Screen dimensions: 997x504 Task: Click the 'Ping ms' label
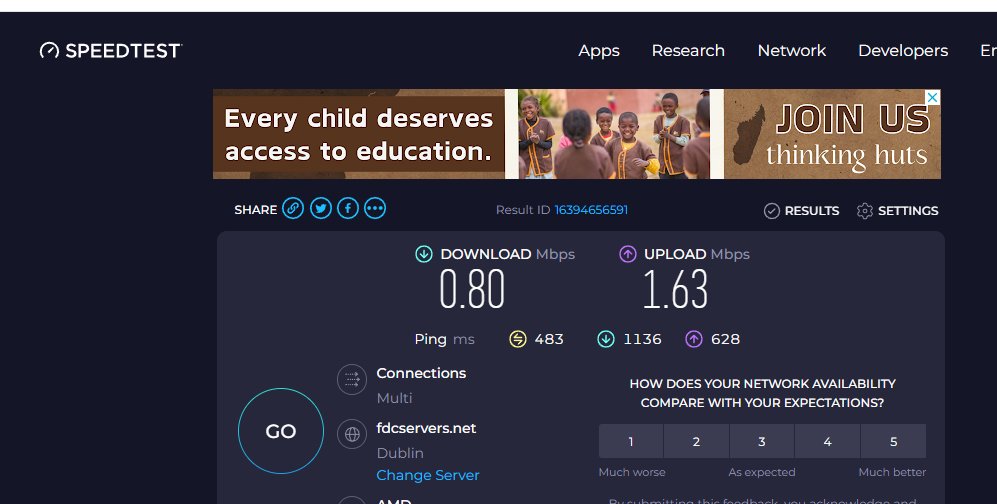(x=444, y=339)
